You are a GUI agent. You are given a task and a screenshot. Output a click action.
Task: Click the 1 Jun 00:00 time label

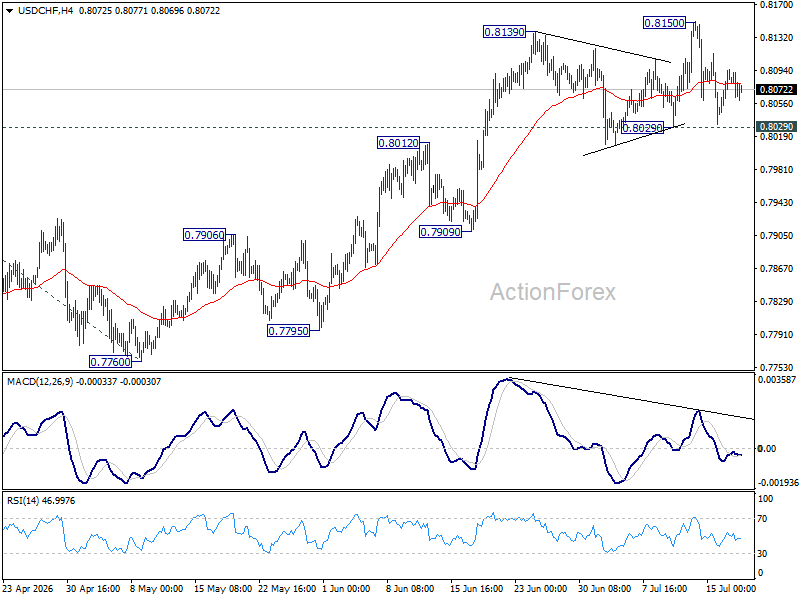tap(346, 589)
